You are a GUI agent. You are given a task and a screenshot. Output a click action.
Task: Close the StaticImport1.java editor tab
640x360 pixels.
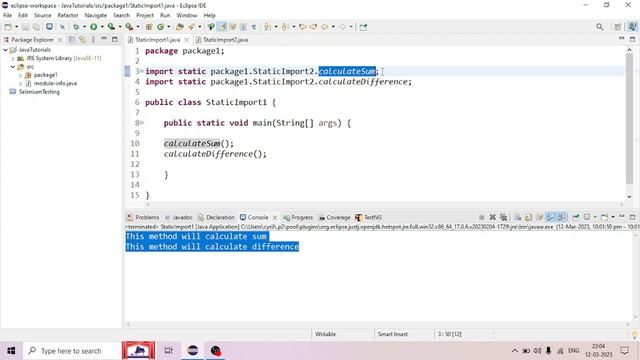point(187,40)
